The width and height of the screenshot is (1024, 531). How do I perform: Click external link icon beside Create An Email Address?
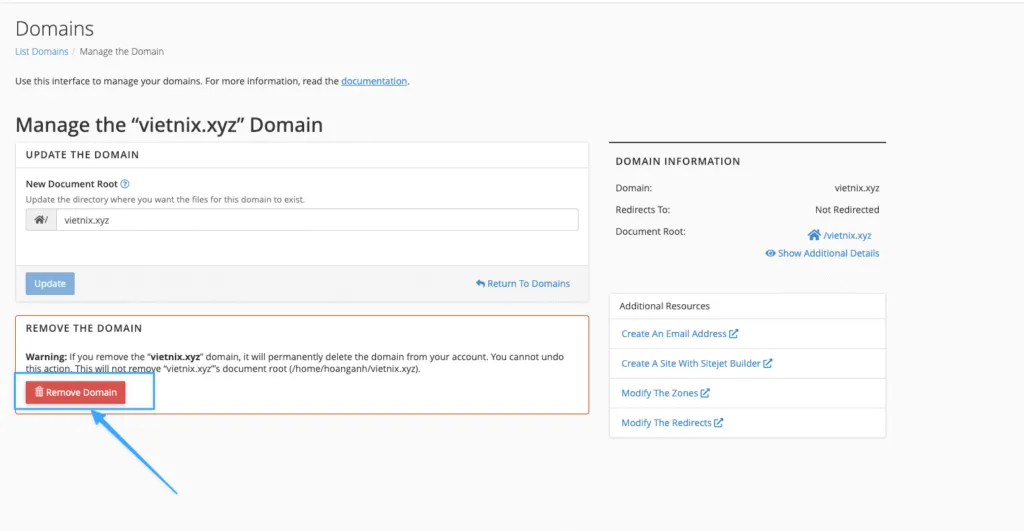click(x=734, y=334)
